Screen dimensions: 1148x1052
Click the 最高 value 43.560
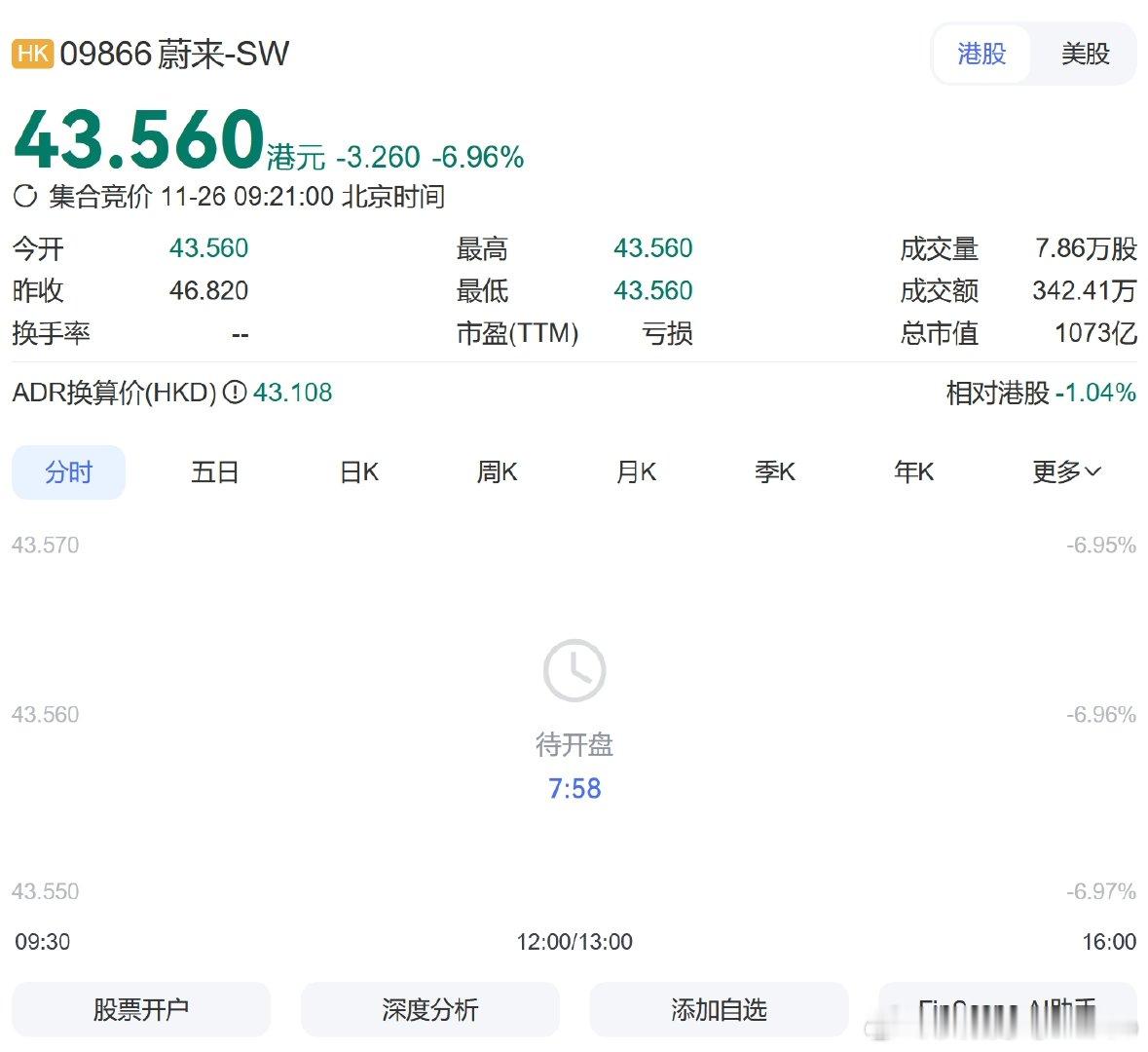653,248
